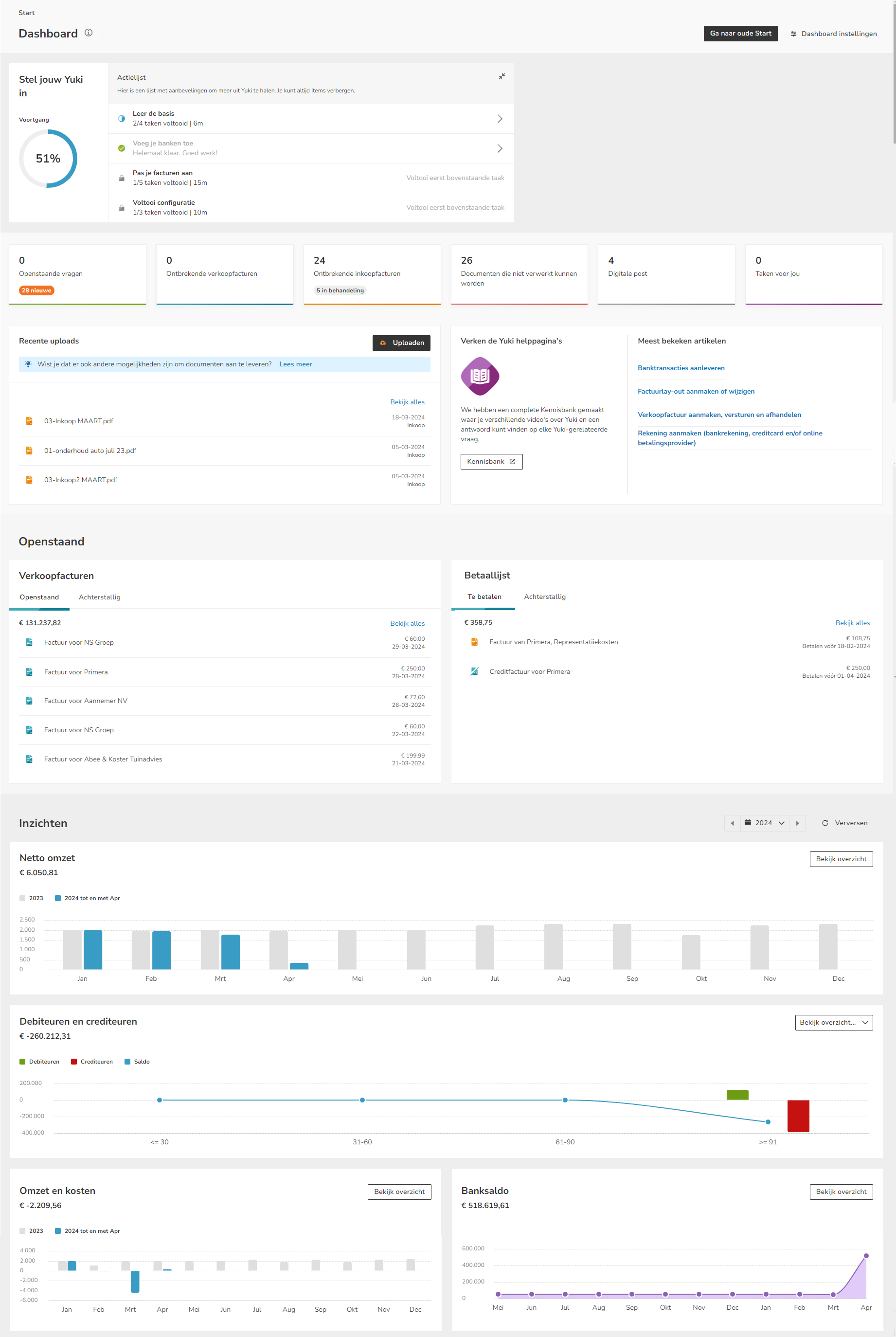Toggle 2024 tot en met Apr legend in Omzet en kosten
Screen dimensions: 896x1337
pos(88,1231)
